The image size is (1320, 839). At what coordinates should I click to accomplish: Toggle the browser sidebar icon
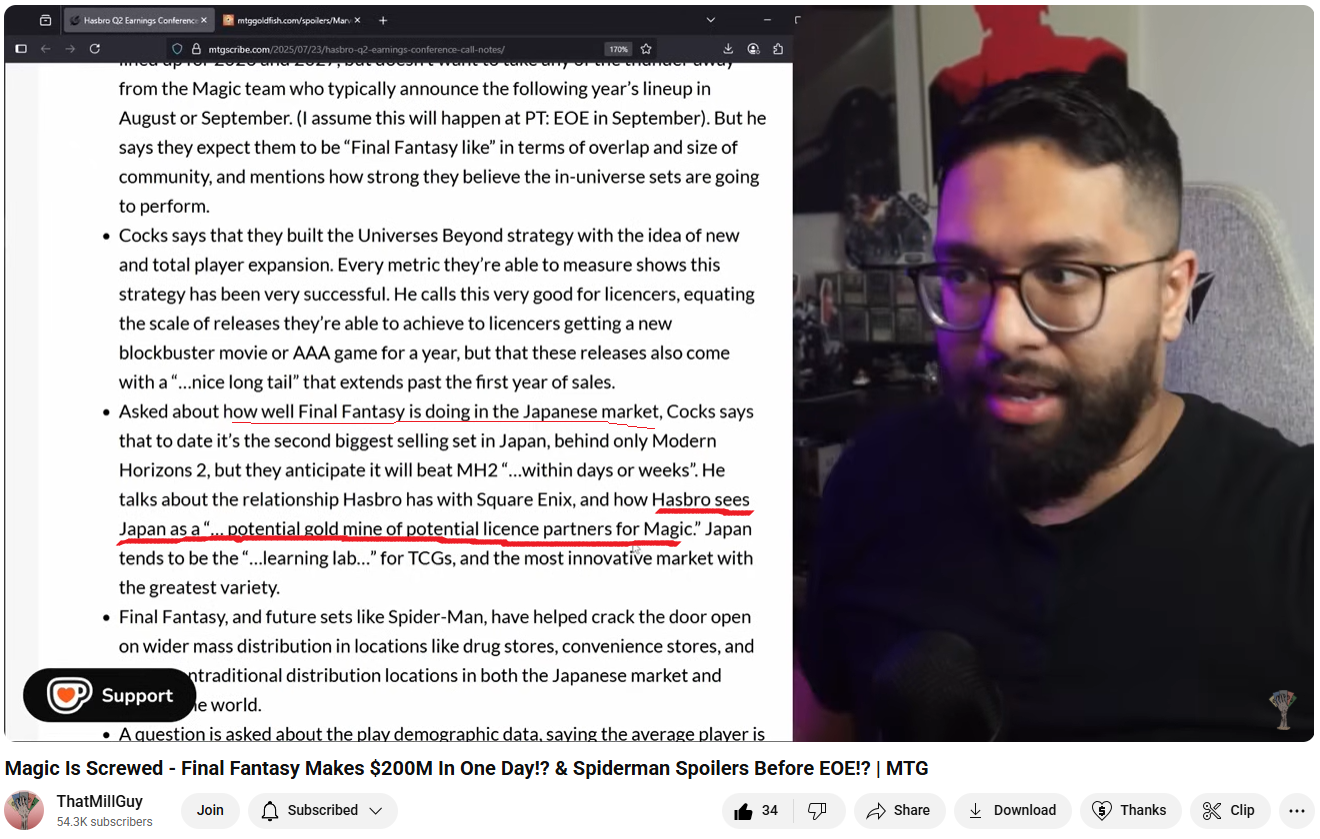(x=20, y=48)
